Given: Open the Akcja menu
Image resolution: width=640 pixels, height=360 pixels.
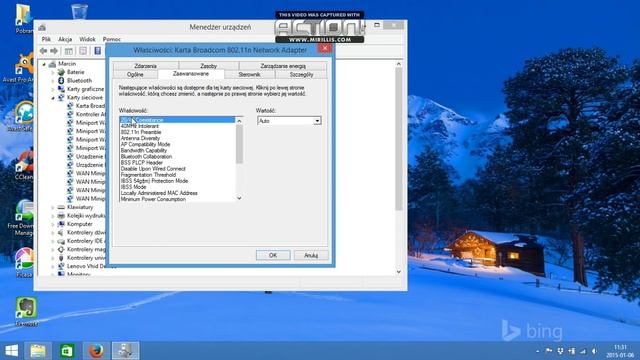Looking at the screenshot, I should click(65, 39).
